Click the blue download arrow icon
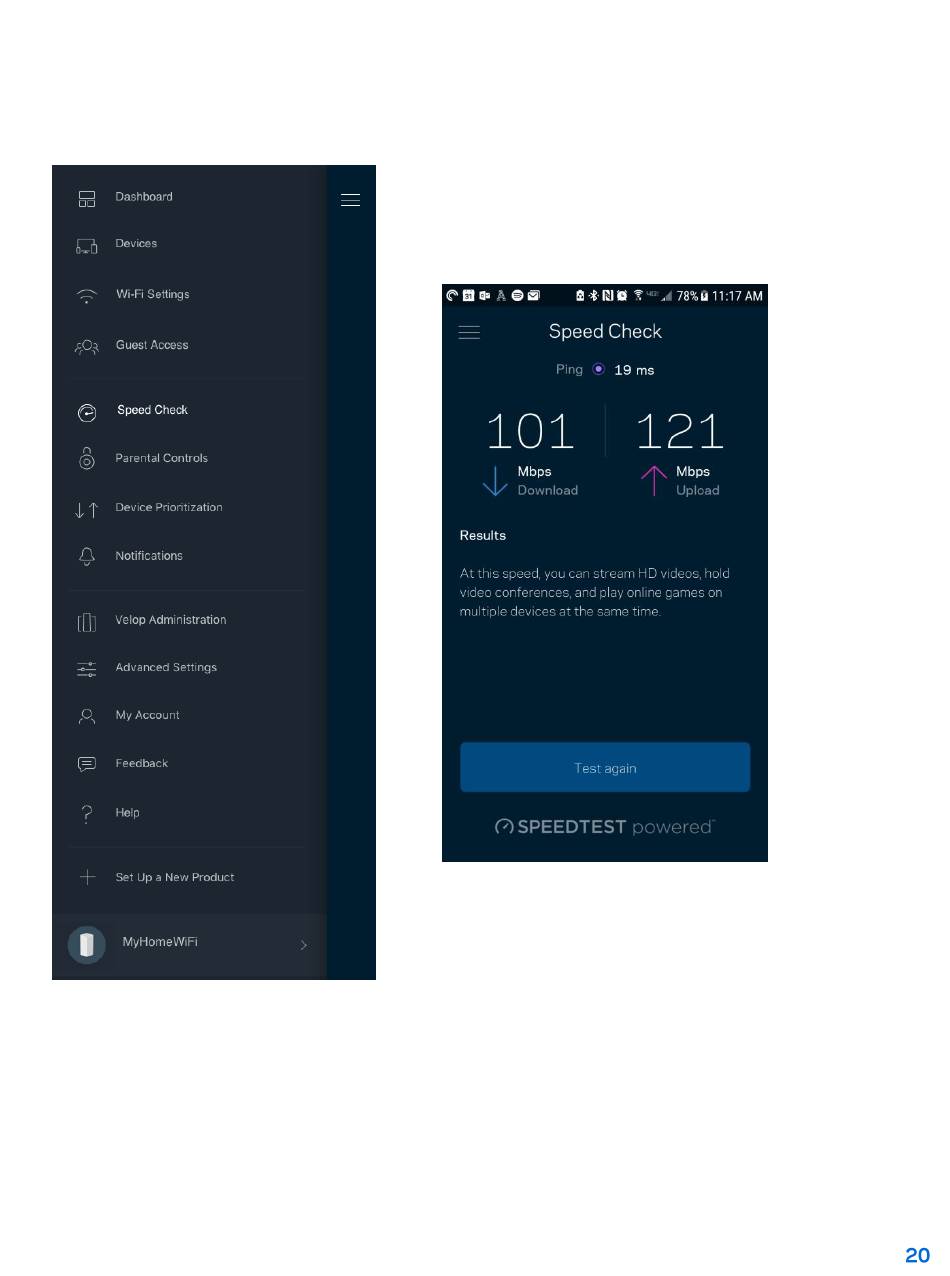 (495, 481)
